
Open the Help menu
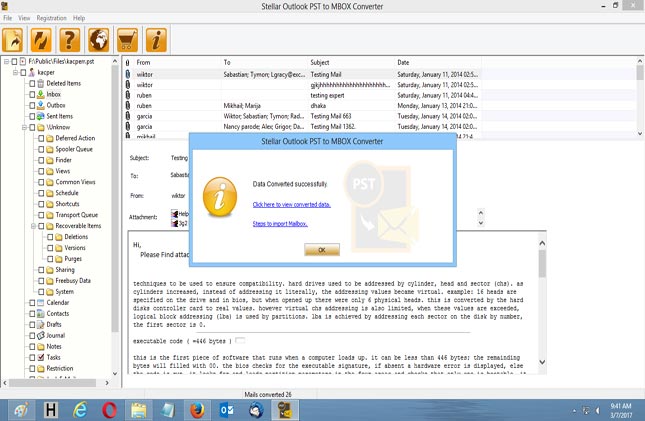(x=79, y=18)
